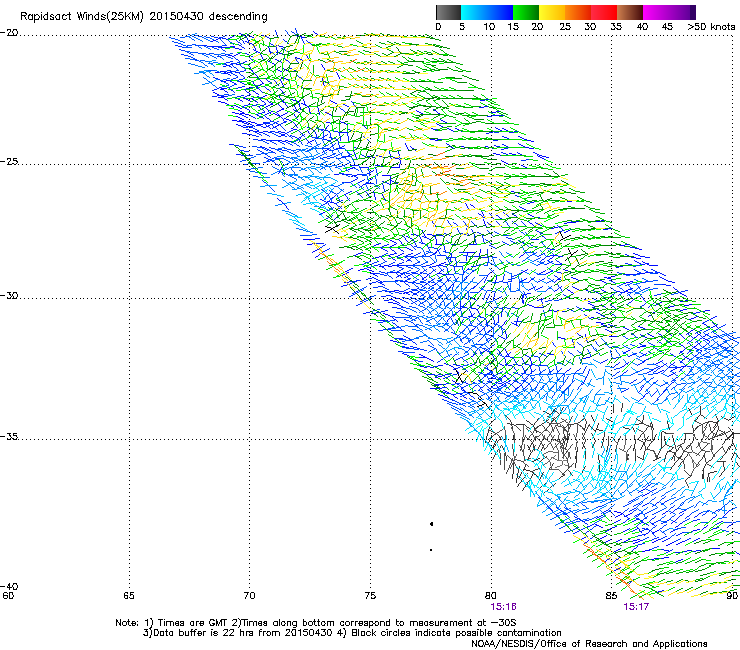Click the lower black contamination dot
This screenshot has height=650, width=740.
[x=431, y=550]
